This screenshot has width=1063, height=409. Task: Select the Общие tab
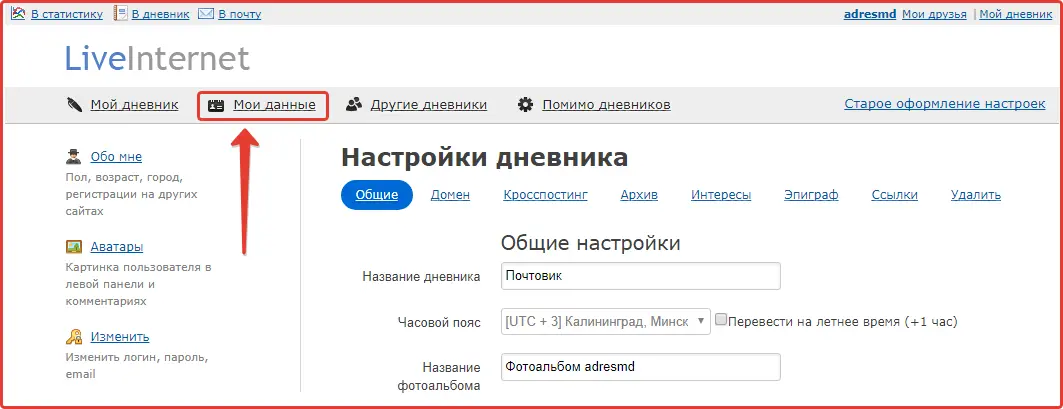[x=376, y=195]
